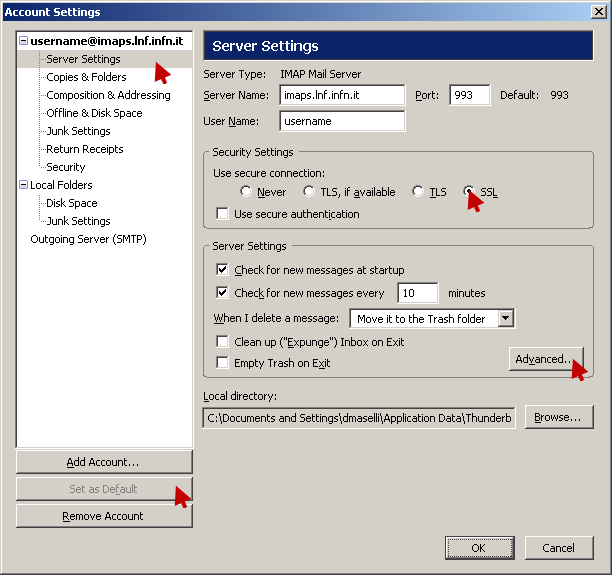
Task: Open account Junk Settings under Return Receipts above
Action: coord(78,131)
